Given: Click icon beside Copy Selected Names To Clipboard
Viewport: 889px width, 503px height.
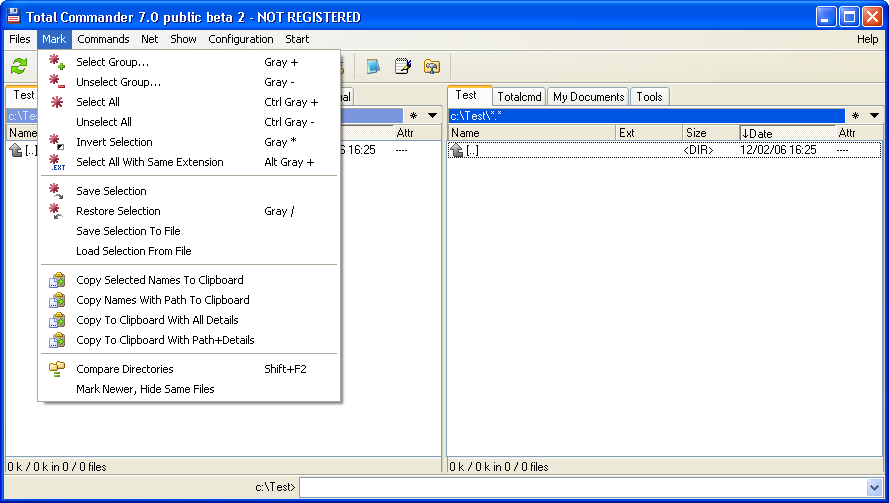Looking at the screenshot, I should (57, 280).
